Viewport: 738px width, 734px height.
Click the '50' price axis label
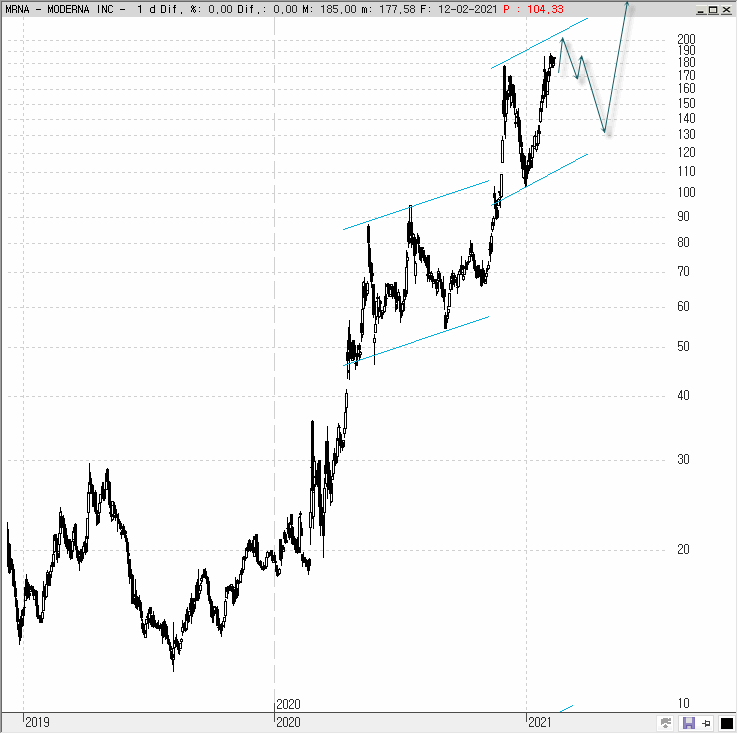[683, 347]
